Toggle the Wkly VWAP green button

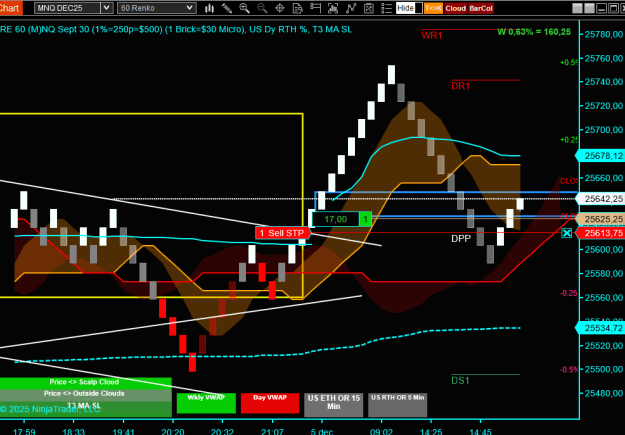(206, 403)
